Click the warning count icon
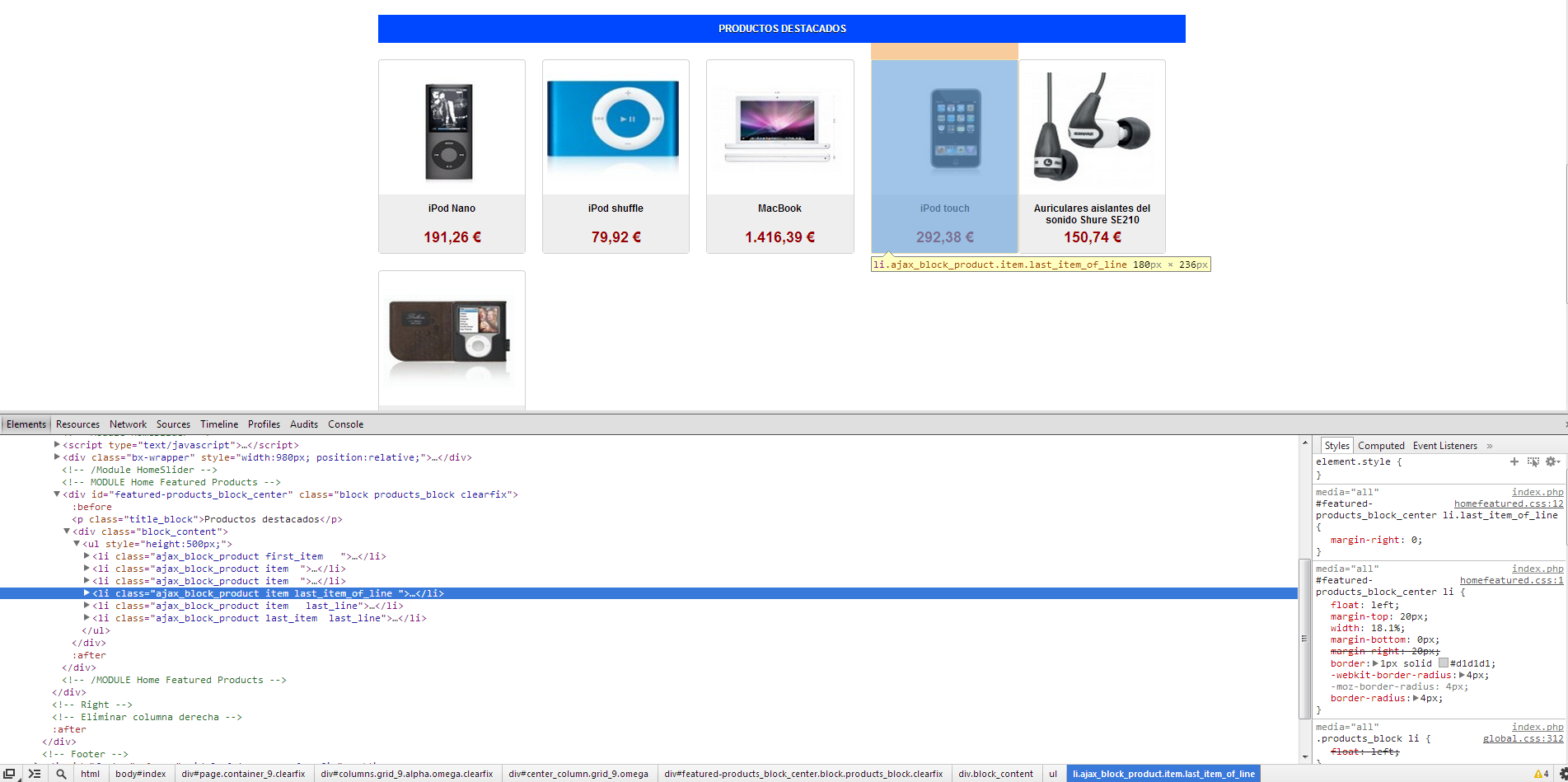The height and width of the screenshot is (782, 1568). tap(1541, 774)
